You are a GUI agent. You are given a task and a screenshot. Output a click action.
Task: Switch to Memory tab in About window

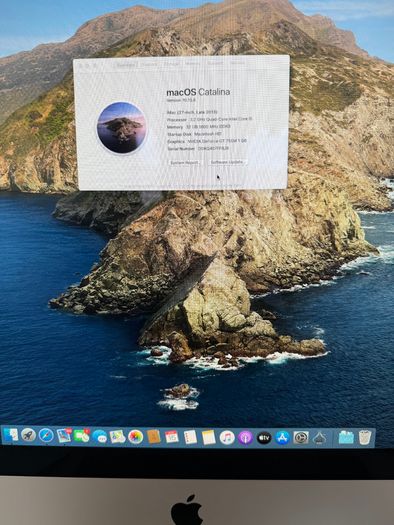click(x=192, y=64)
